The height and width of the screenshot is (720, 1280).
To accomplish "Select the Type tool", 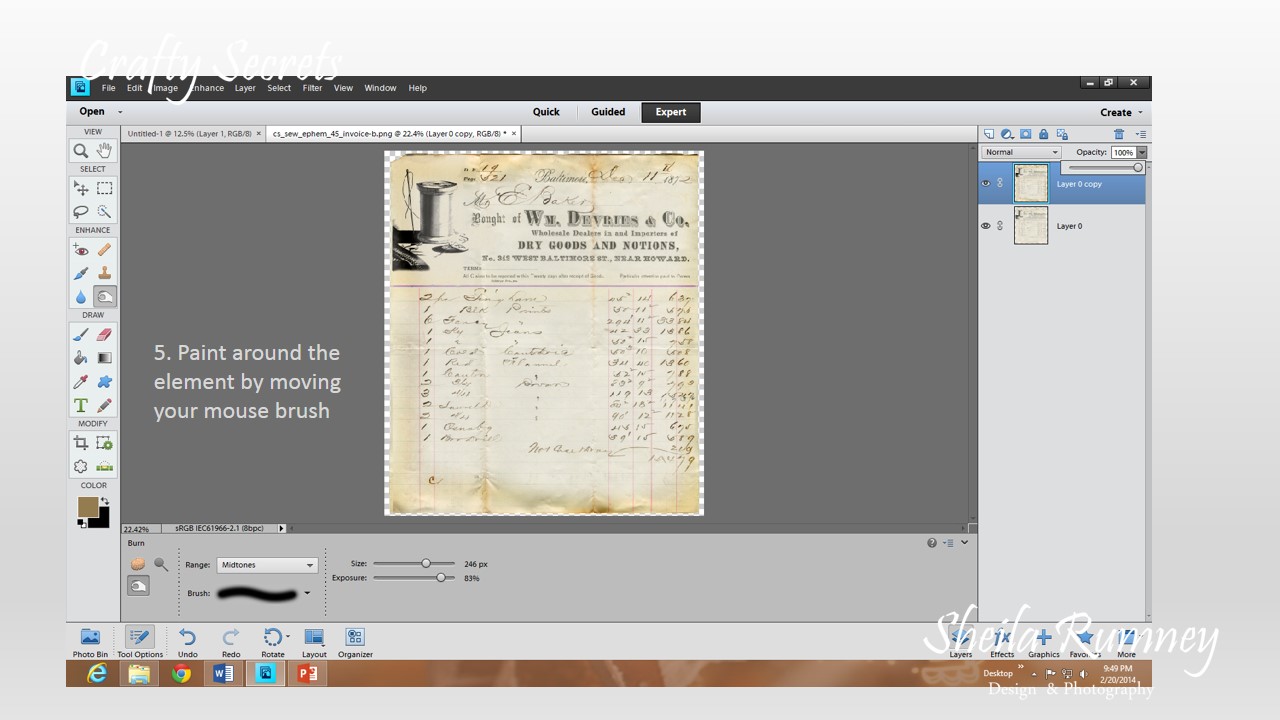I will tap(81, 405).
